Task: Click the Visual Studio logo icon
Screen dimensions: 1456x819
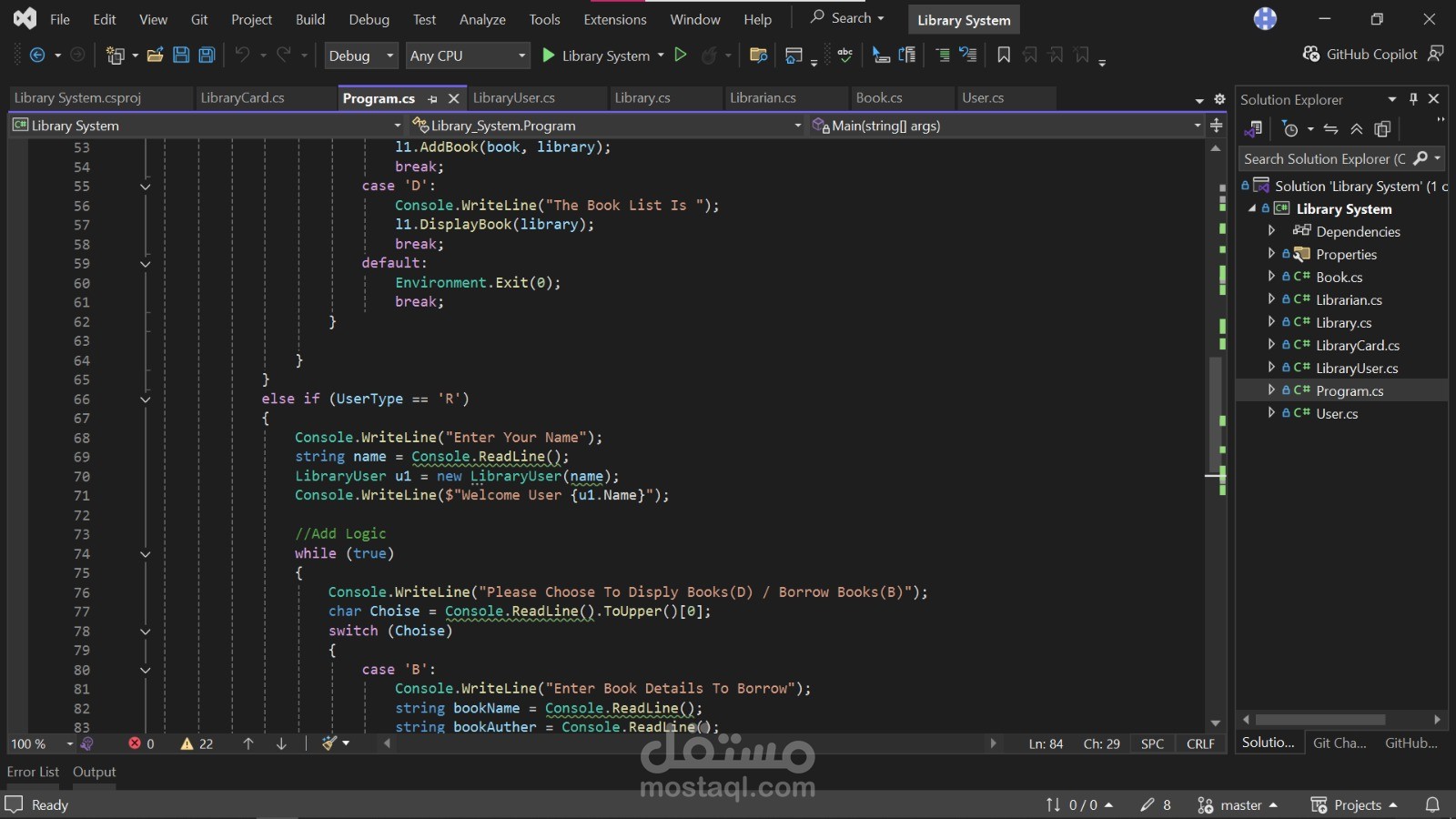Action: click(25, 18)
